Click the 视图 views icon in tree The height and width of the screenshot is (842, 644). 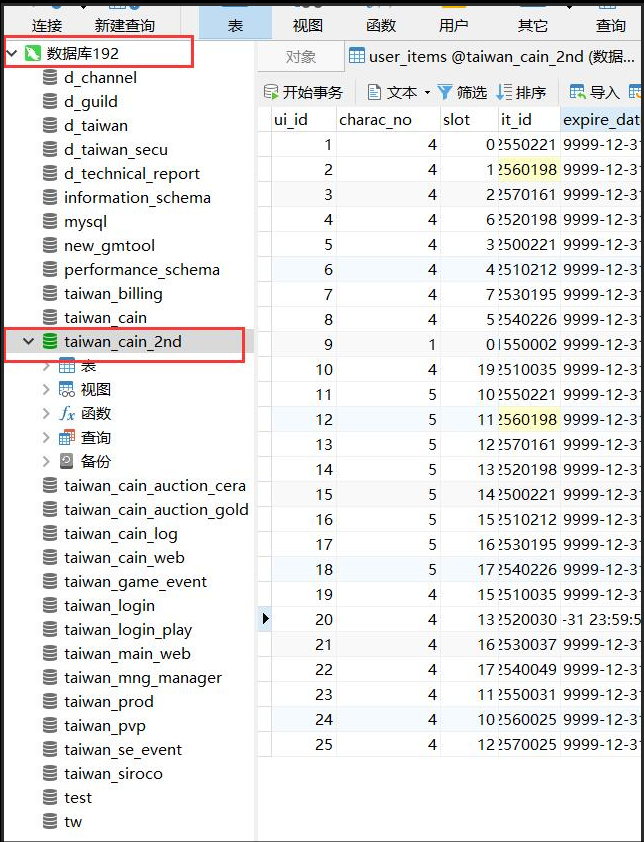coord(67,389)
